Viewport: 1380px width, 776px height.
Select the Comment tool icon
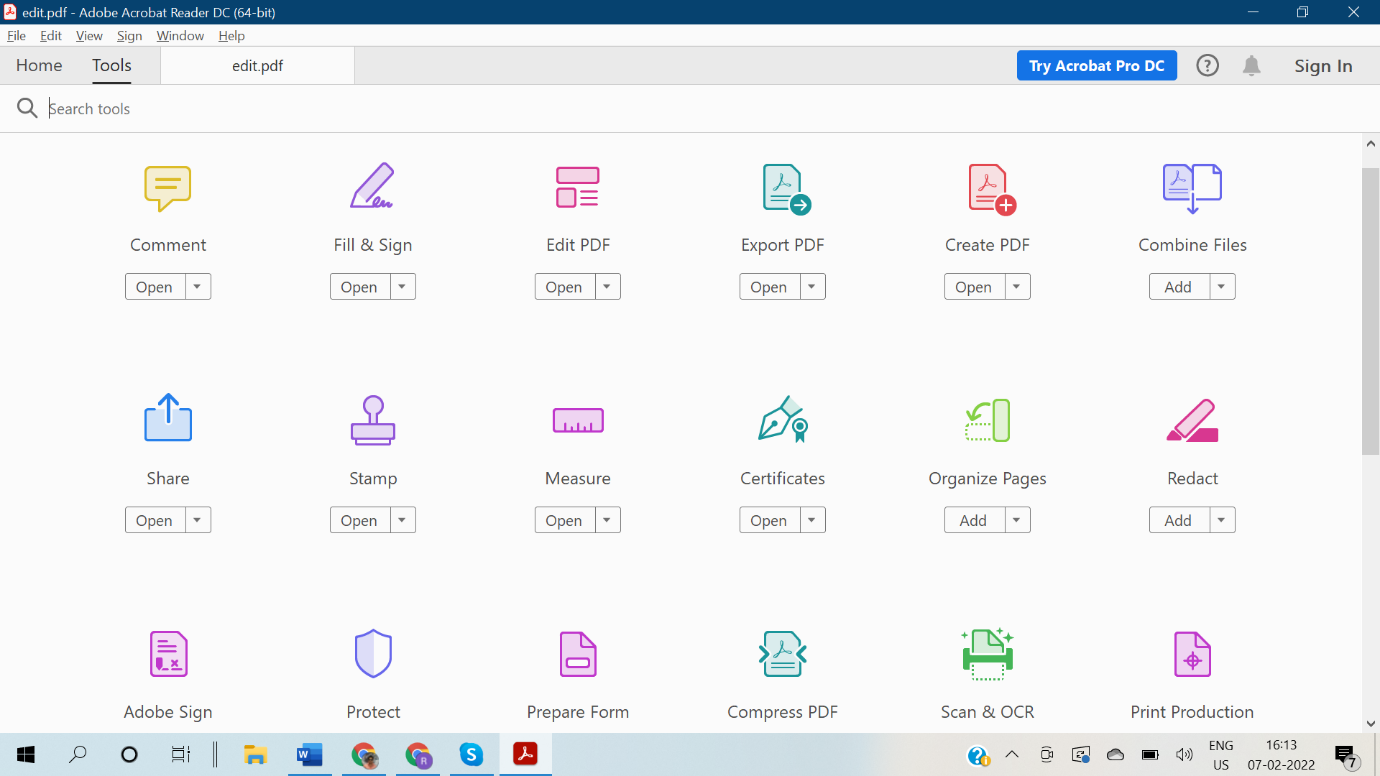[x=168, y=188]
